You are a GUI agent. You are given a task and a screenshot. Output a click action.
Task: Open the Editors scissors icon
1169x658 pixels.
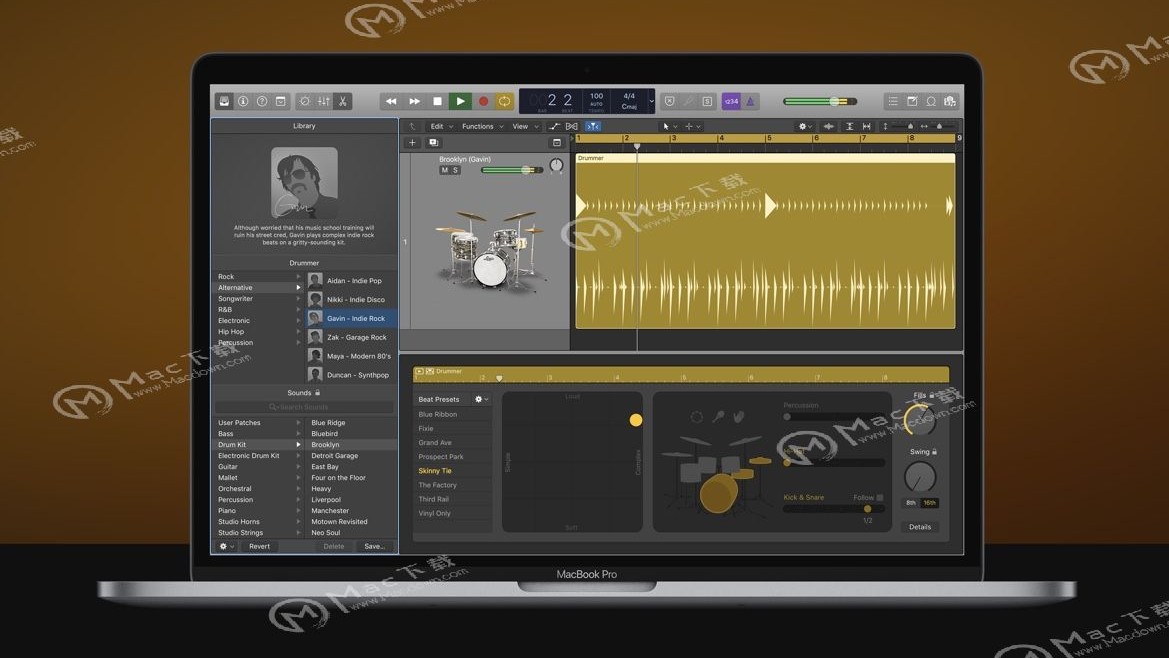pyautogui.click(x=343, y=101)
